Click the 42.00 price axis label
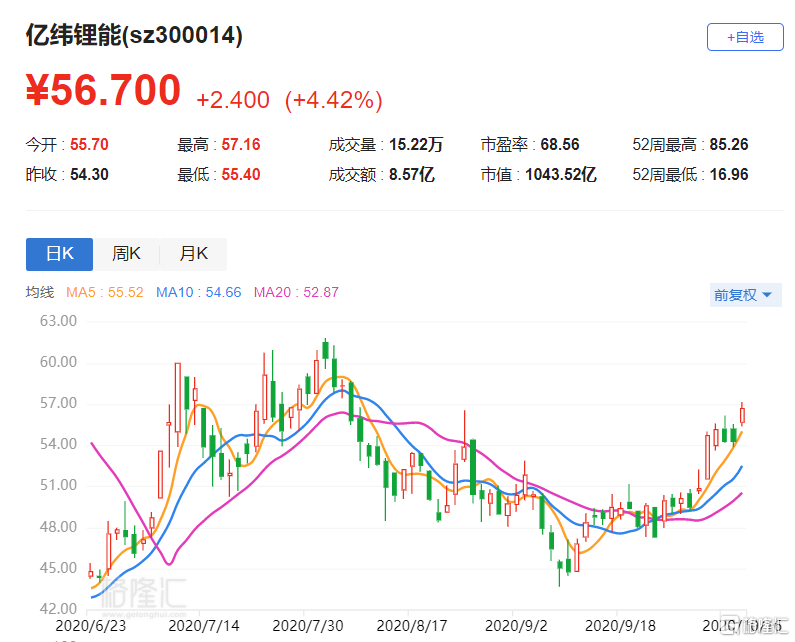Viewport: 795px width, 642px height. tap(58, 609)
